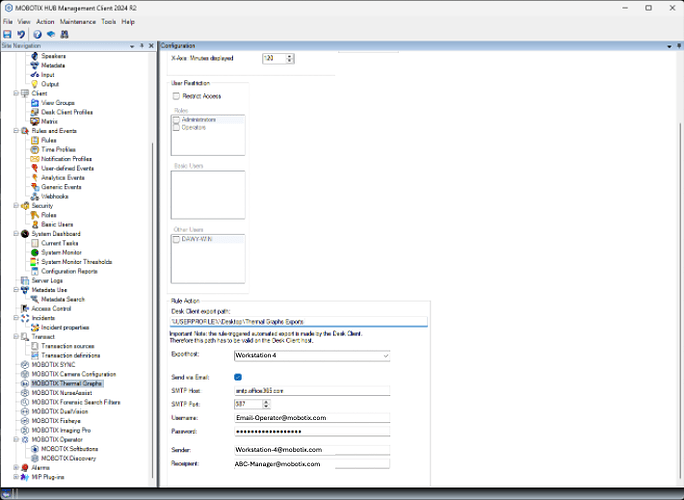Screen dimensions: 684x500
Task: Click the Basic Users person icon
Action: point(35,224)
